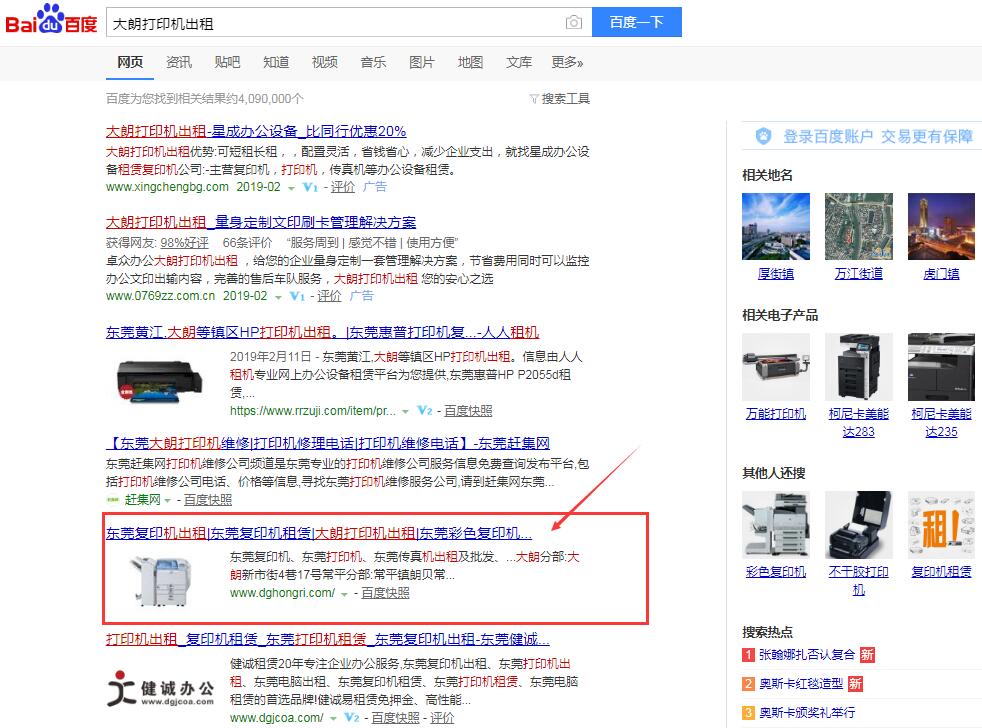This screenshot has width=982, height=728.
Task: Open the 厚街镇 related place thumbnail
Action: tap(776, 227)
